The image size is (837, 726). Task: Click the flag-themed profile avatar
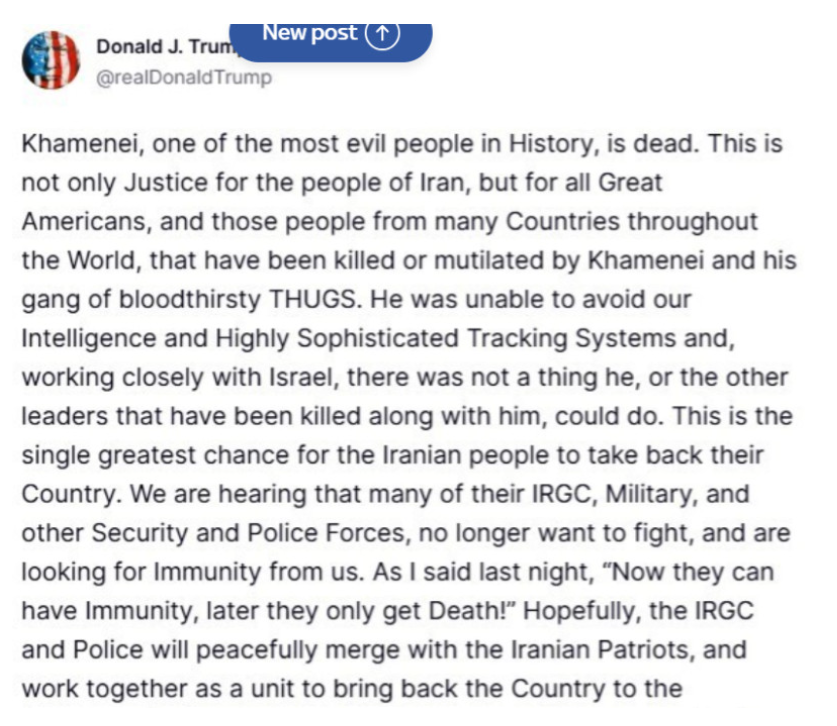coord(50,60)
